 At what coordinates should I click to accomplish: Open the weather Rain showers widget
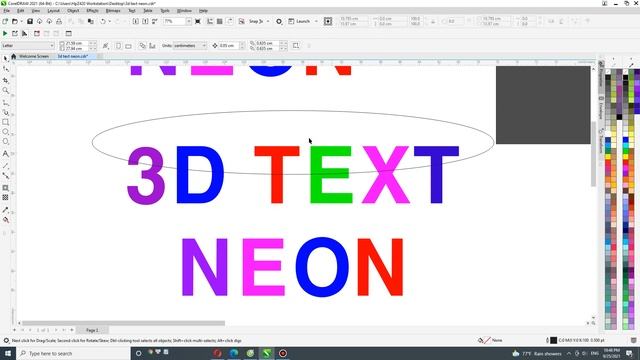pos(537,353)
